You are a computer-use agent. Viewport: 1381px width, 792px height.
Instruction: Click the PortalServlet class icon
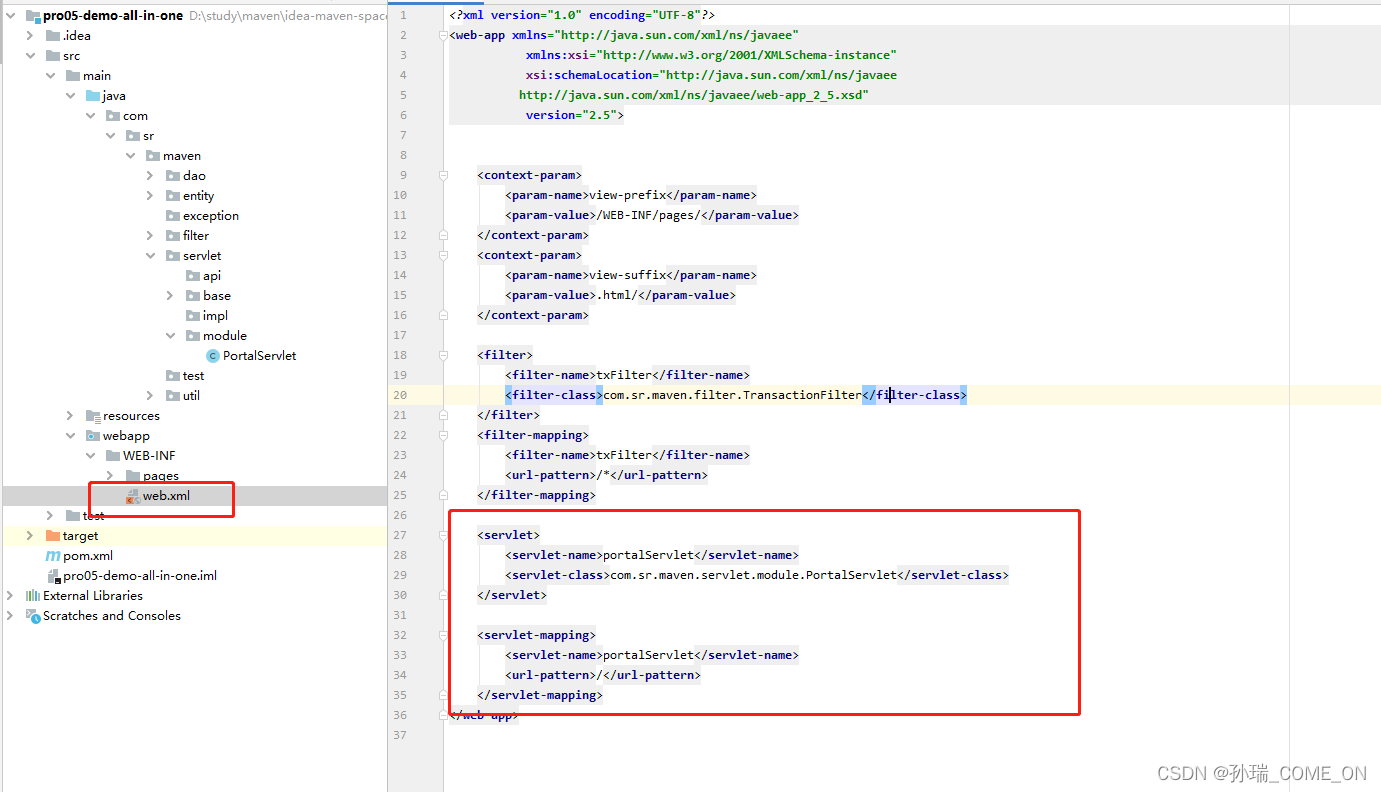click(x=212, y=356)
